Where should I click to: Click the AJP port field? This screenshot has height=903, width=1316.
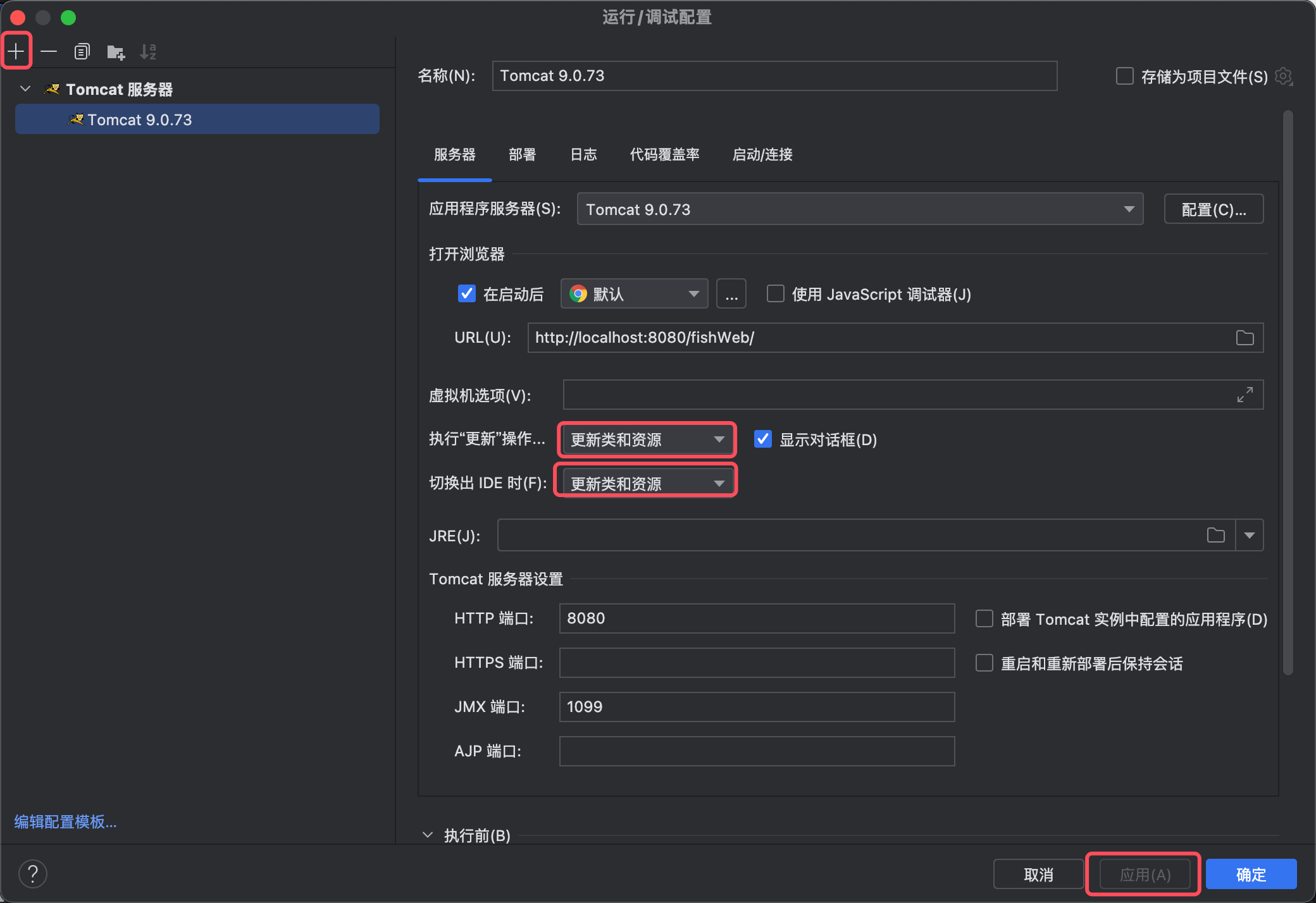pos(757,751)
